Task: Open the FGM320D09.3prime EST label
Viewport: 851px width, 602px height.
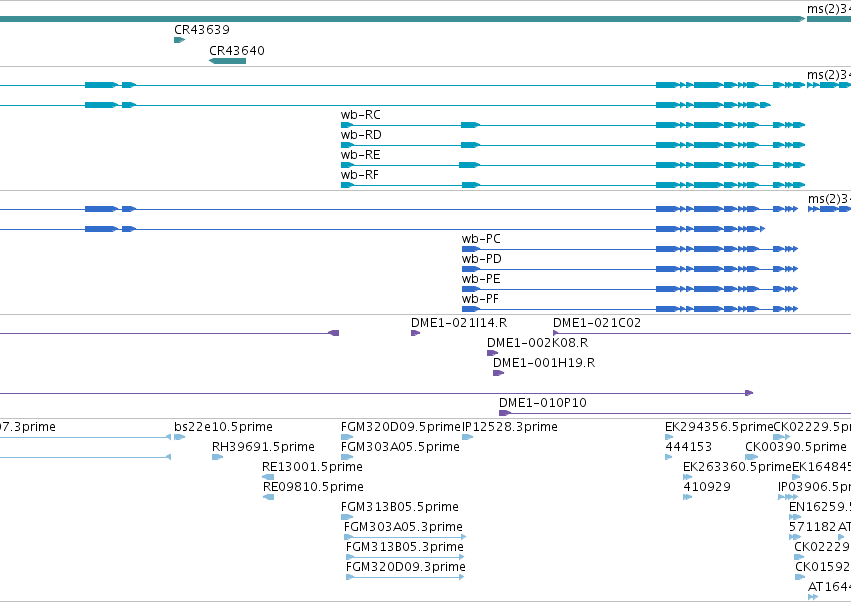Action: click(406, 567)
